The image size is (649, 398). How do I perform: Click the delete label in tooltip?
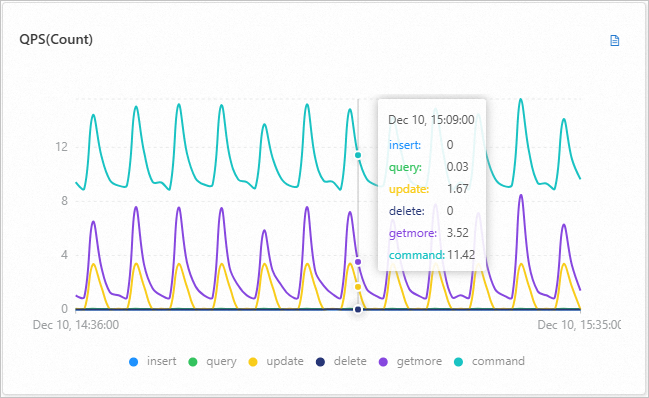tap(407, 211)
